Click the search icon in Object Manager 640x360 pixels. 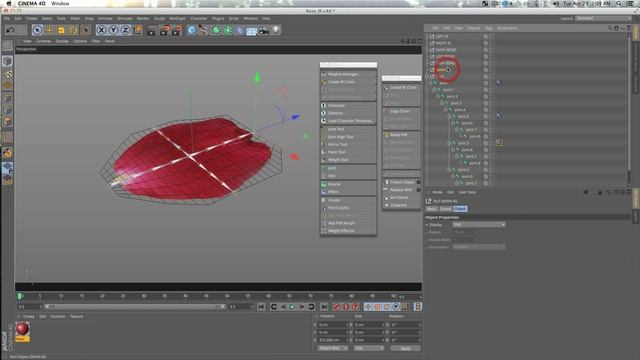coord(610,28)
